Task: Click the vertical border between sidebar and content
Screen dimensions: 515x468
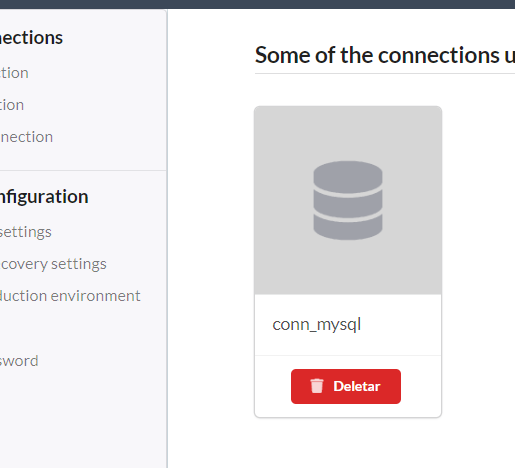Action: pyautogui.click(x=167, y=239)
